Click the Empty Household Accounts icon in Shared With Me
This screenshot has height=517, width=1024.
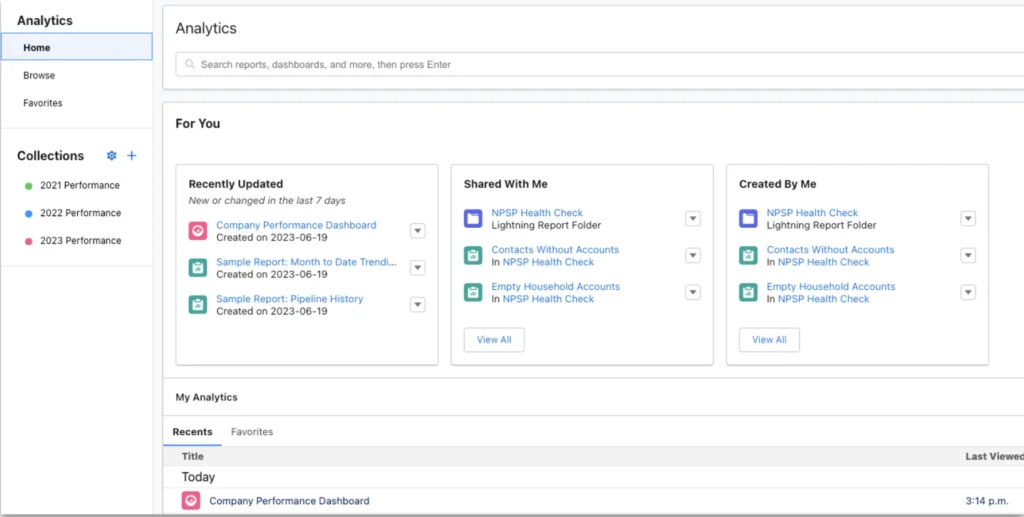tap(473, 293)
